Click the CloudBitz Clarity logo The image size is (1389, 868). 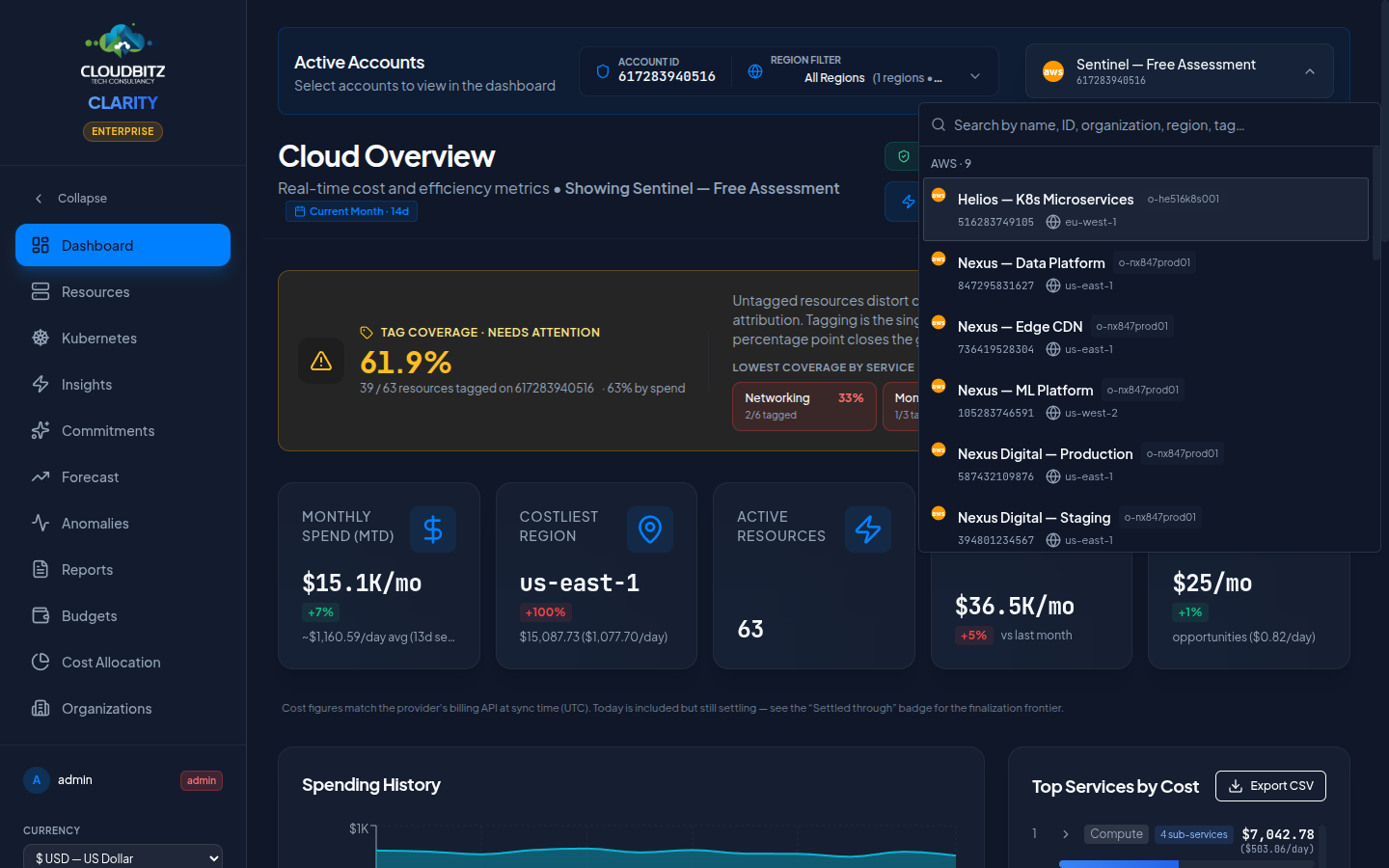click(x=123, y=67)
